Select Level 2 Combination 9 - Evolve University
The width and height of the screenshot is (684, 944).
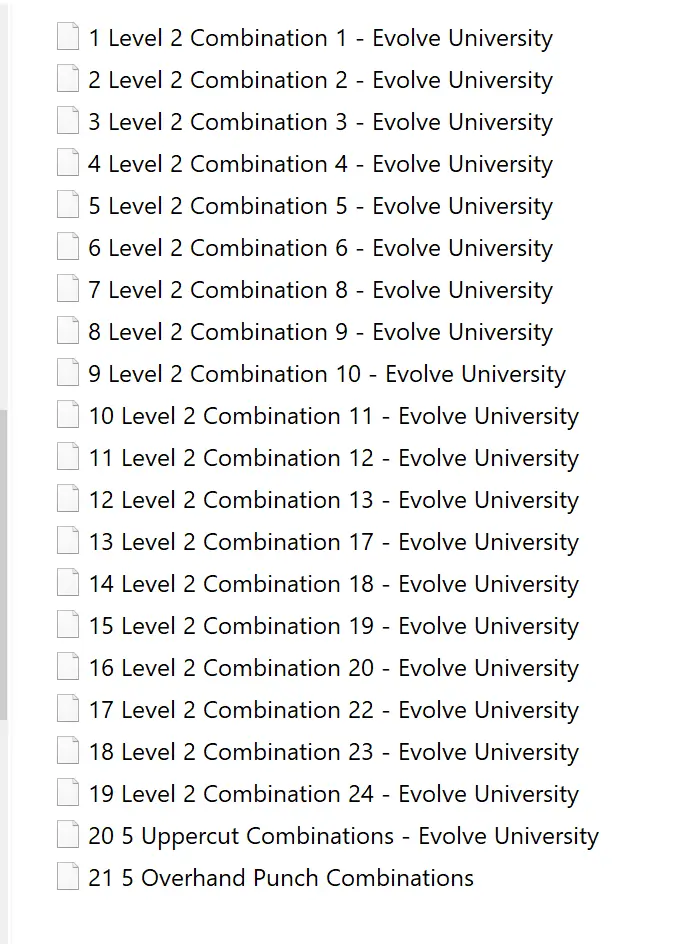[320, 332]
